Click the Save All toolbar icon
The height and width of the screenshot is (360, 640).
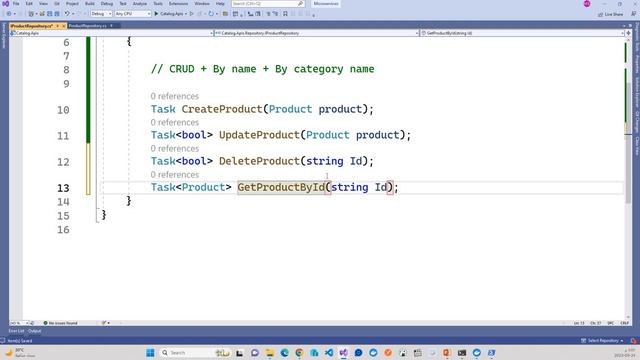pyautogui.click(x=57, y=14)
